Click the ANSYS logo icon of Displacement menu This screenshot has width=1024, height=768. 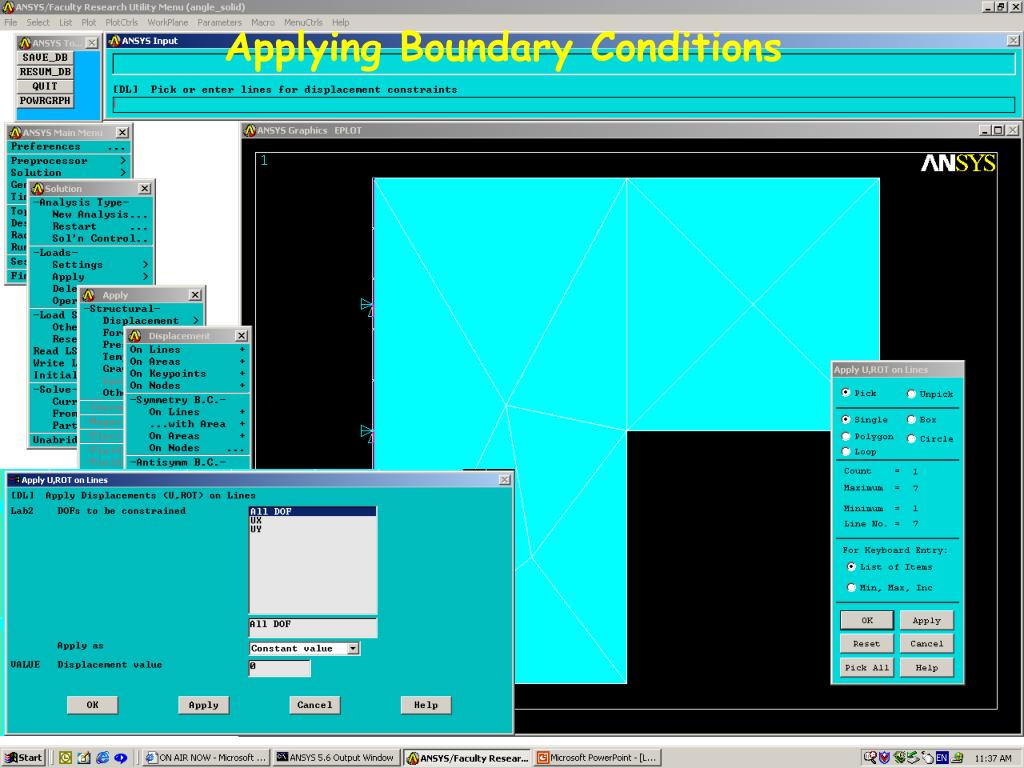[135, 336]
